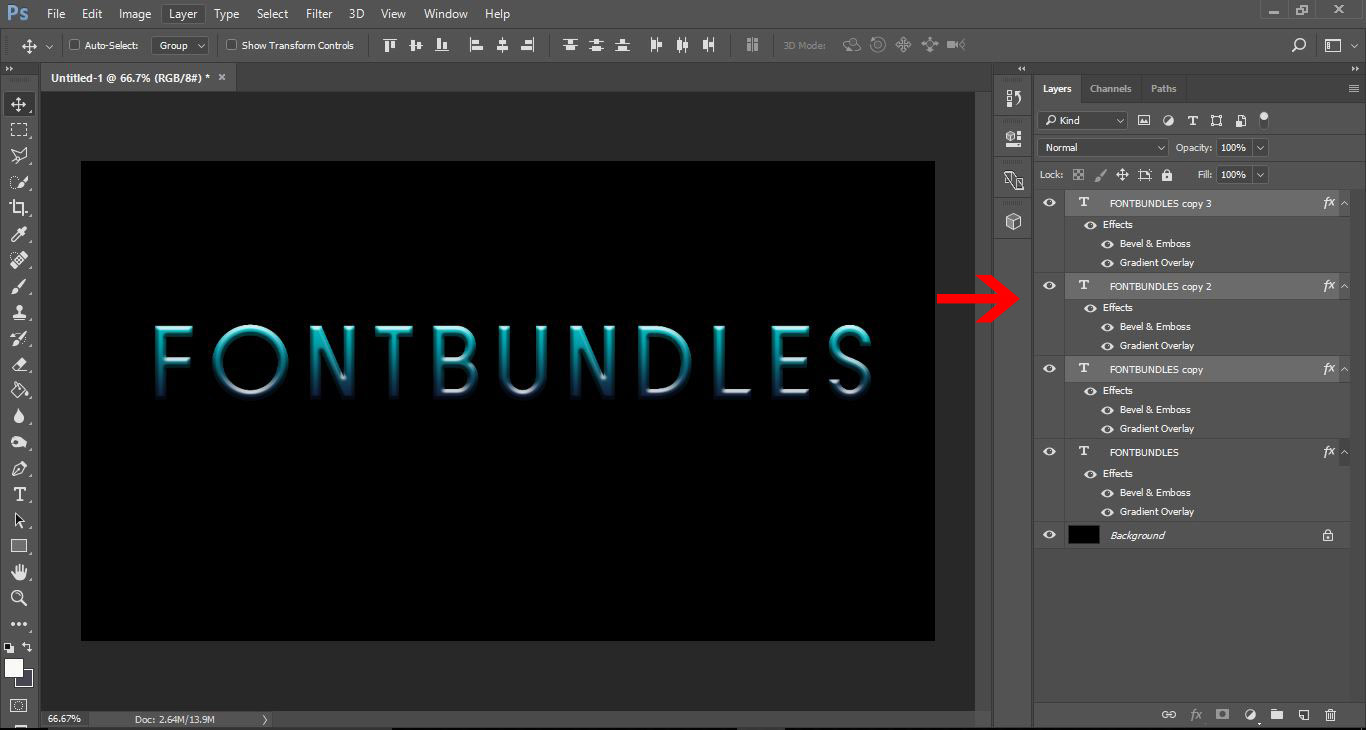Screen dimensions: 1366x730
Task: Select the Paint Bucket tool
Action: pyautogui.click(x=19, y=390)
